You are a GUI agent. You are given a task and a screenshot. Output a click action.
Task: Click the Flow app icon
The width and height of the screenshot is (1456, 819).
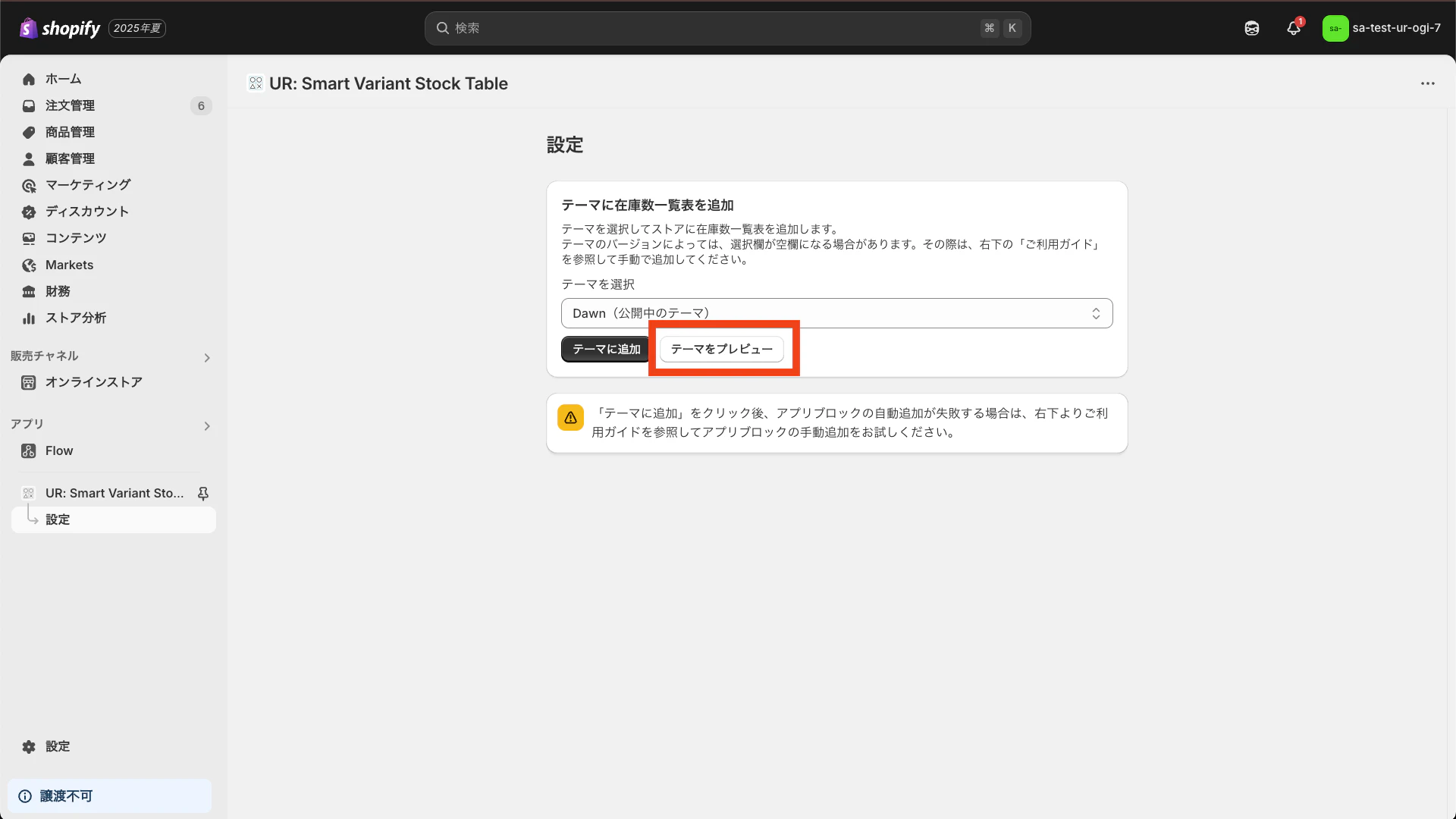pyautogui.click(x=29, y=450)
